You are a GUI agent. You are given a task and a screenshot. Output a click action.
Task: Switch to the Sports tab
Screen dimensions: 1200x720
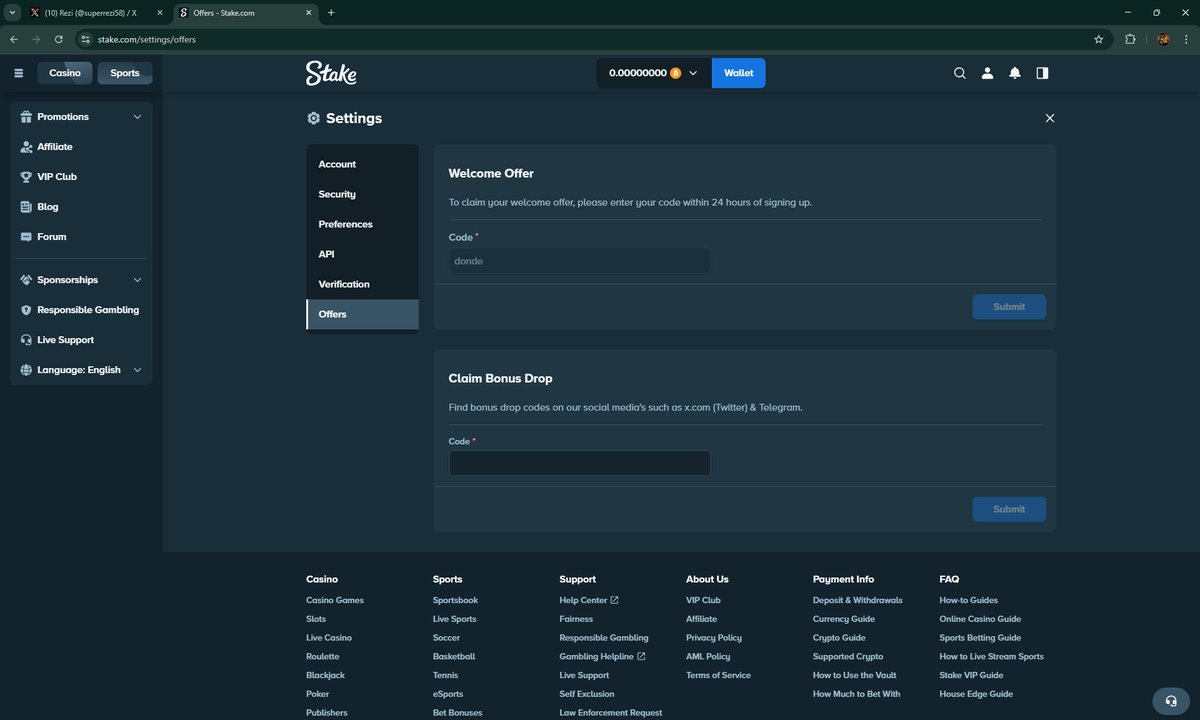125,73
